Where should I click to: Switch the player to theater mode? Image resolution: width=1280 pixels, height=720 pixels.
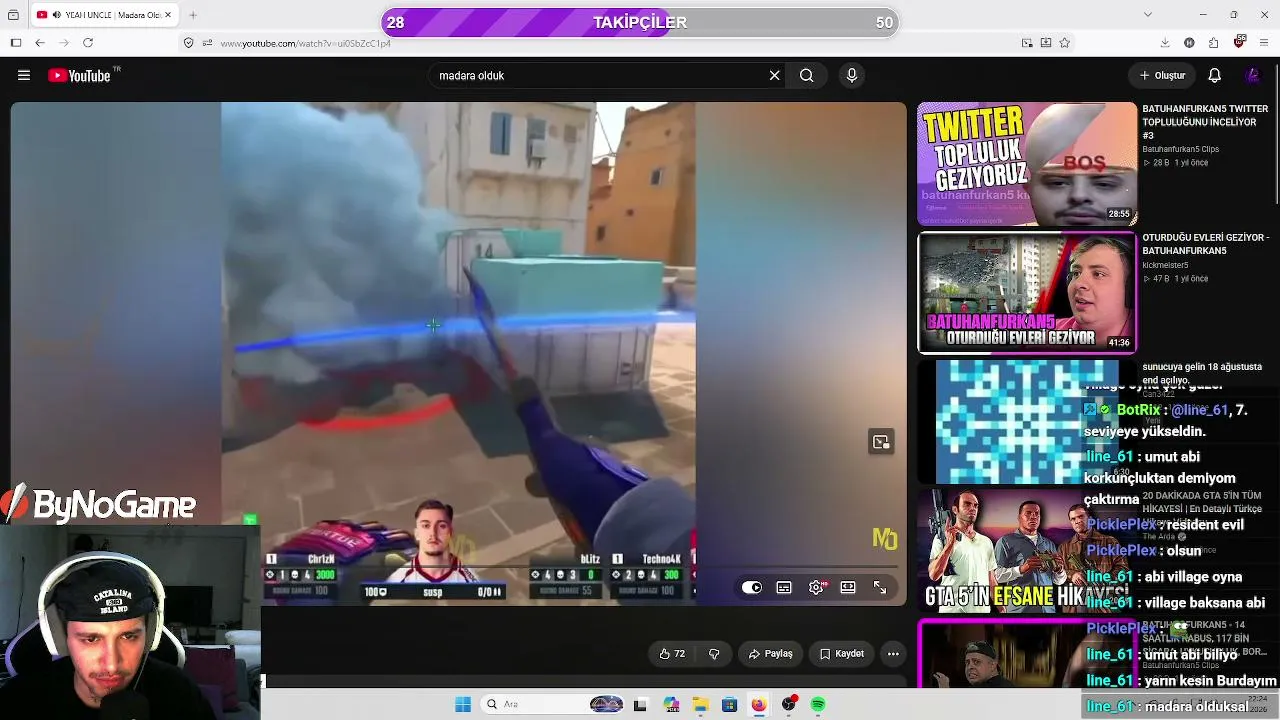click(x=848, y=588)
